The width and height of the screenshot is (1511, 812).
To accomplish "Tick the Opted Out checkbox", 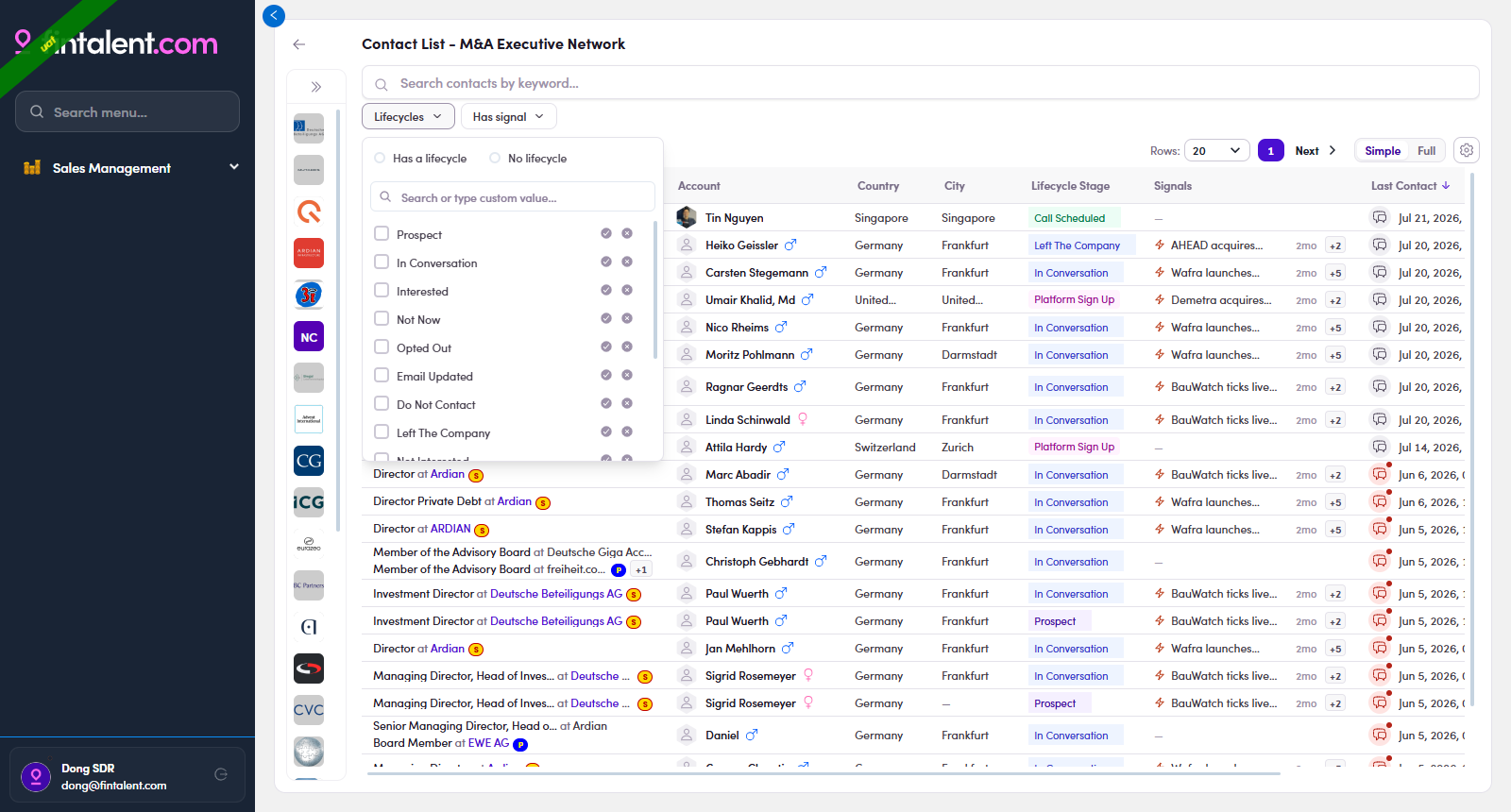I will 382,347.
